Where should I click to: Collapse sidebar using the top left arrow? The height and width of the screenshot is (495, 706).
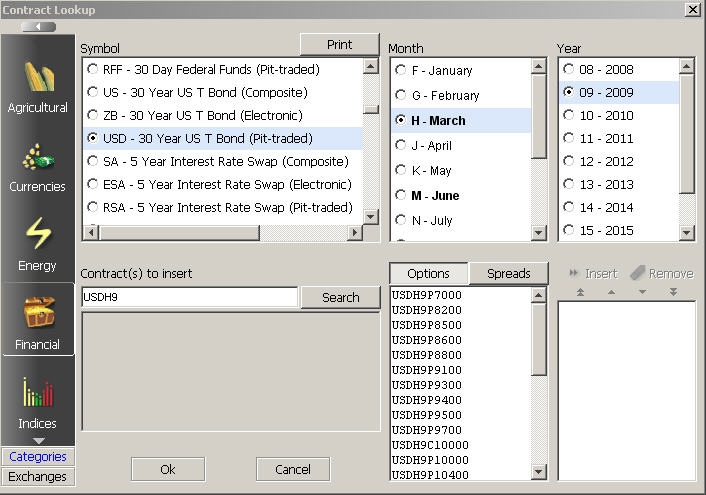[x=38, y=26]
